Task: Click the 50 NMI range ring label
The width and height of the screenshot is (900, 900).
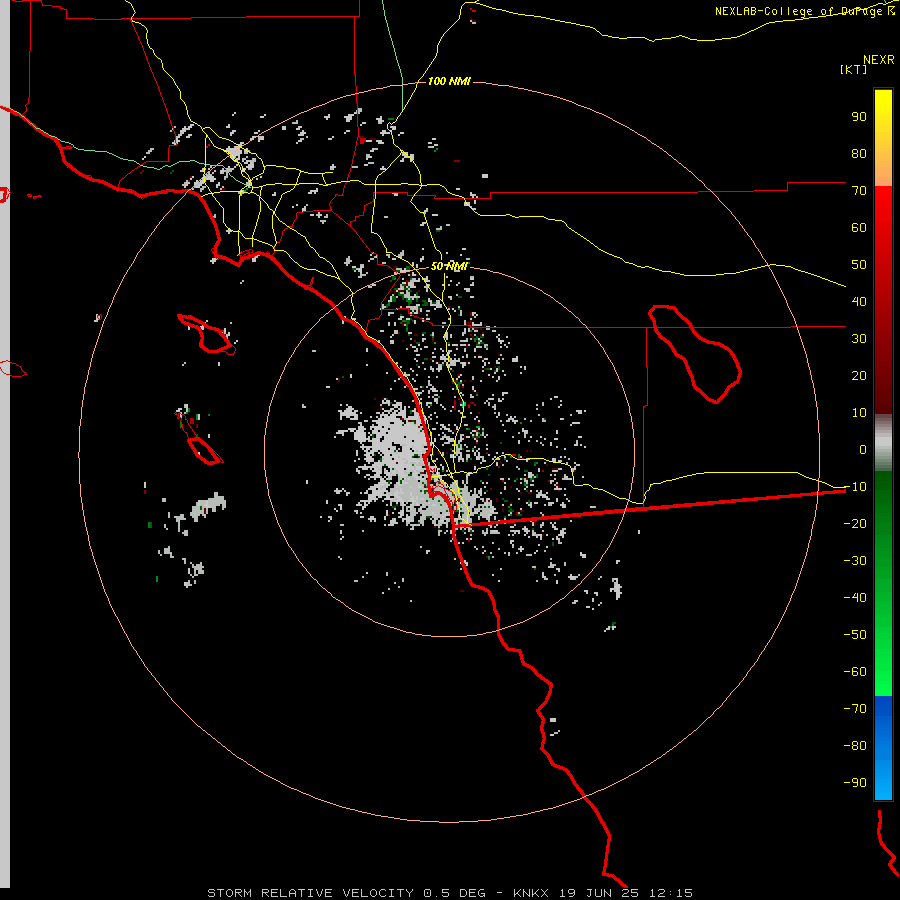Action: [x=449, y=266]
